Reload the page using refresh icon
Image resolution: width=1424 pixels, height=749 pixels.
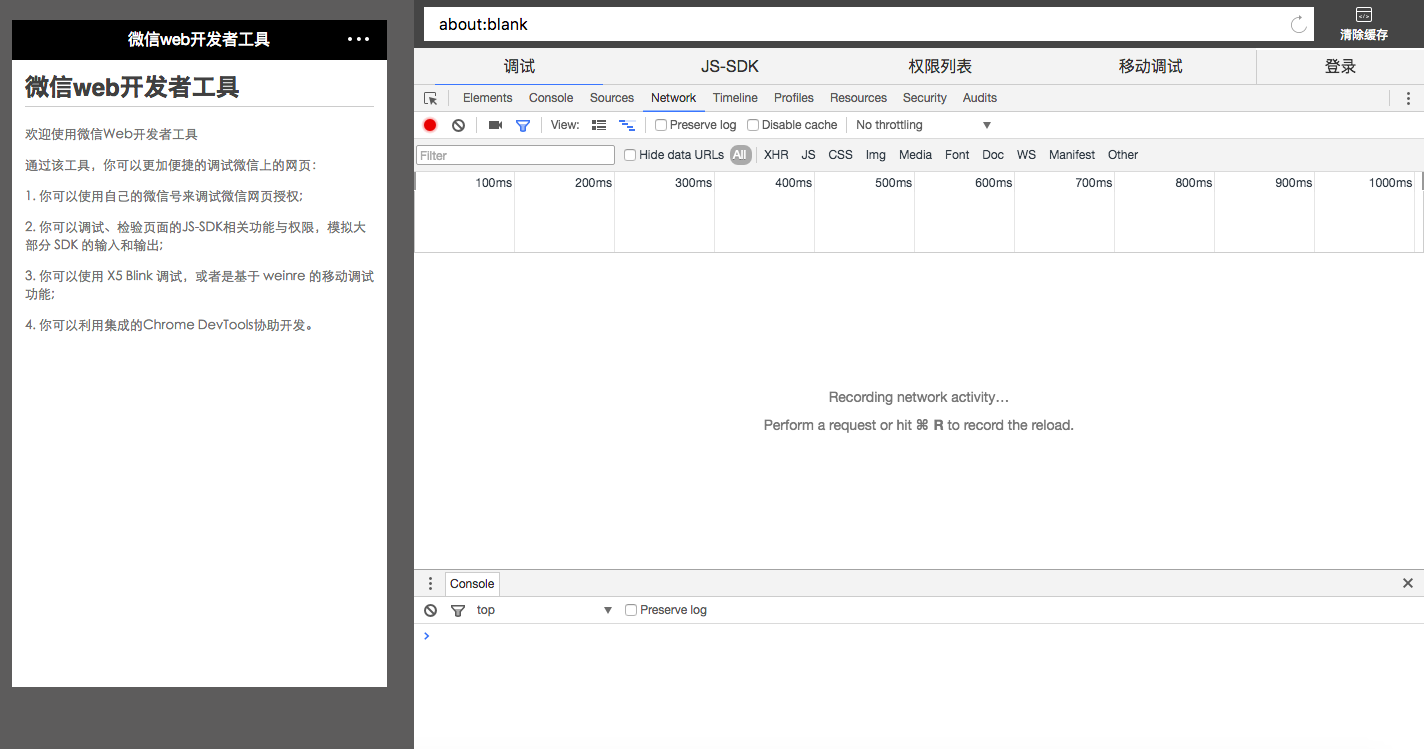1299,25
